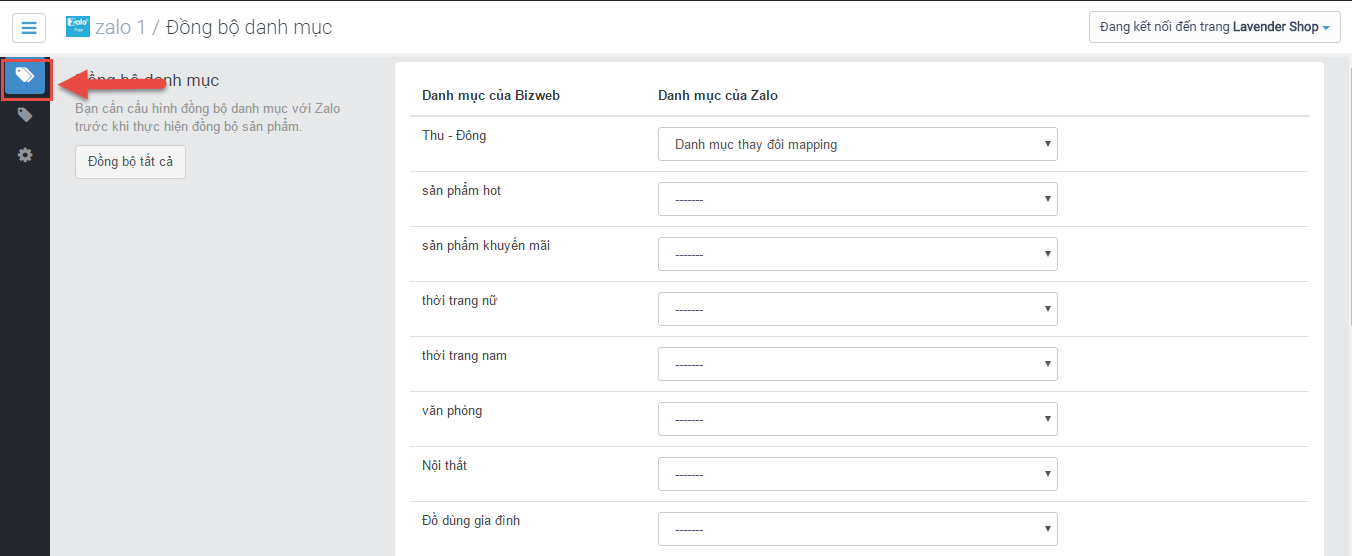Open the settings gear in the sidebar

tap(25, 155)
